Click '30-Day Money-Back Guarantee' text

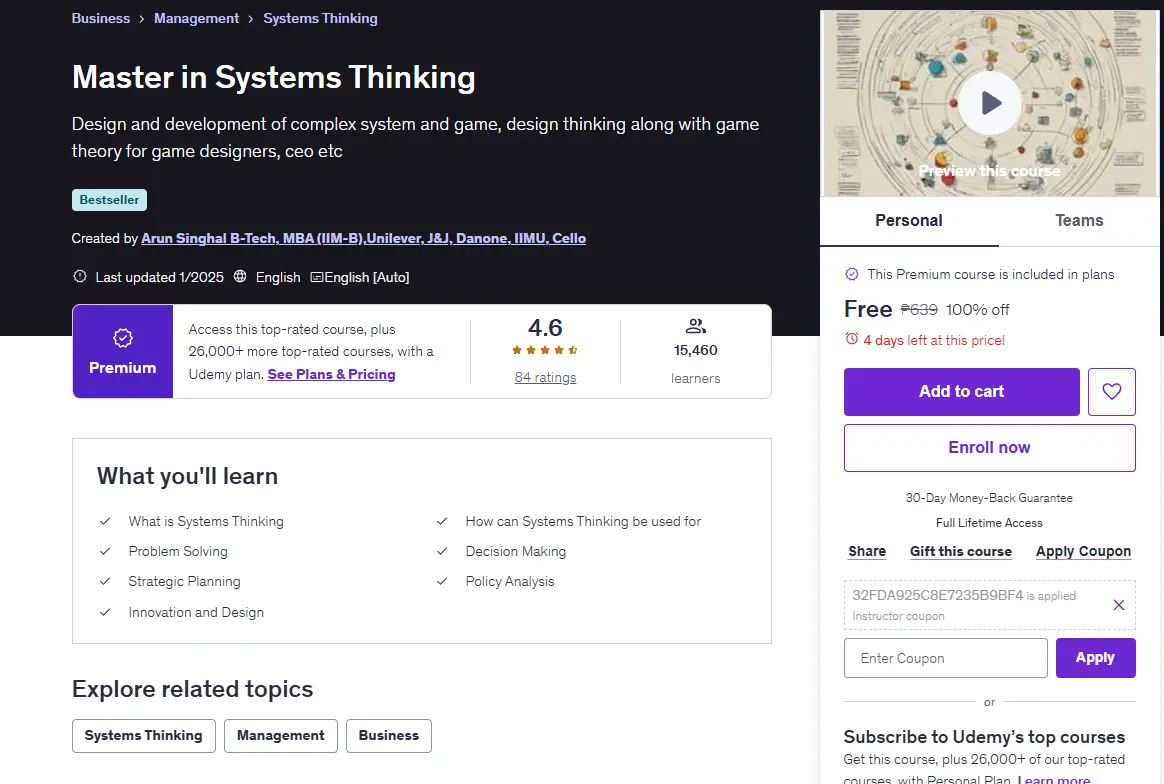pyautogui.click(x=989, y=498)
